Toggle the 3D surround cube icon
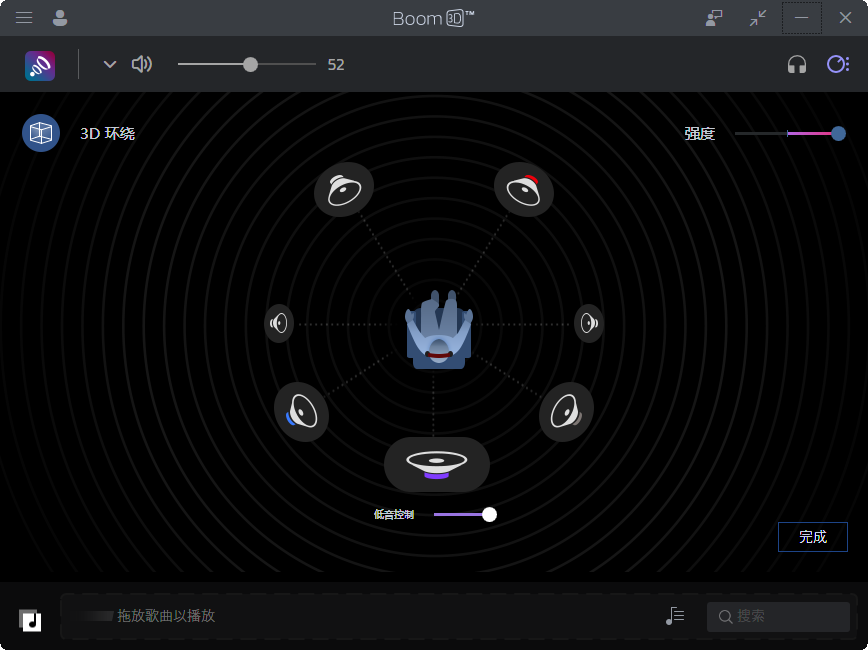The width and height of the screenshot is (868, 650). 41,133
